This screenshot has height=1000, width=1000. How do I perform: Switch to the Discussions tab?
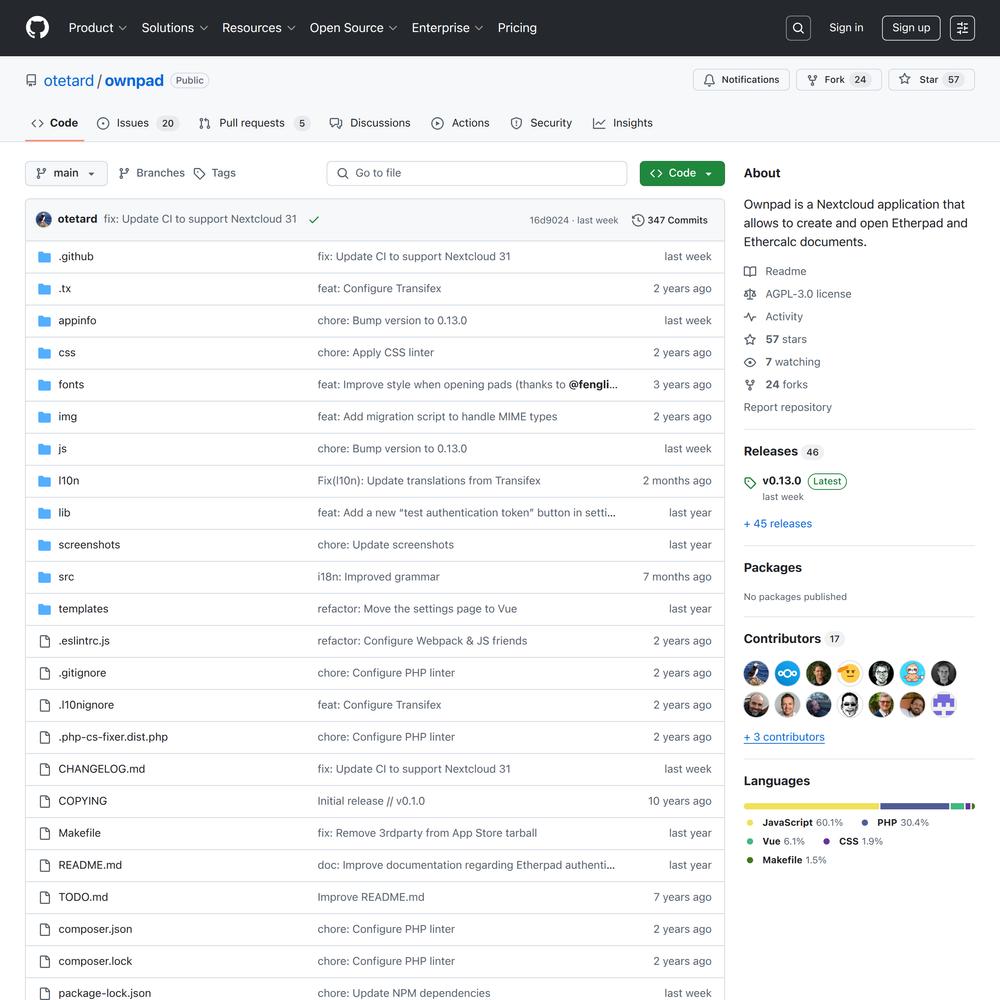370,123
